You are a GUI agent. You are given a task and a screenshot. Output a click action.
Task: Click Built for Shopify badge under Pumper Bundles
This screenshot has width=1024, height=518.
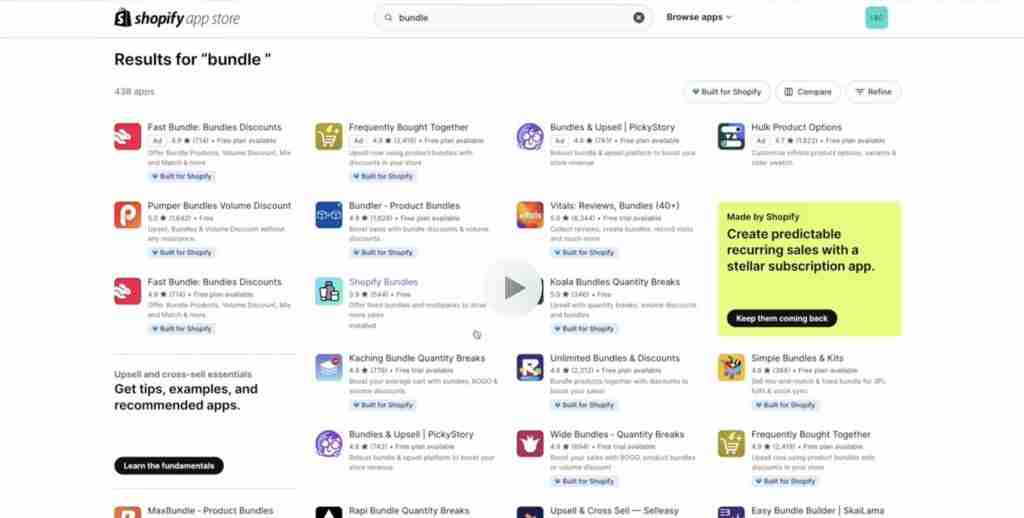[x=182, y=253]
